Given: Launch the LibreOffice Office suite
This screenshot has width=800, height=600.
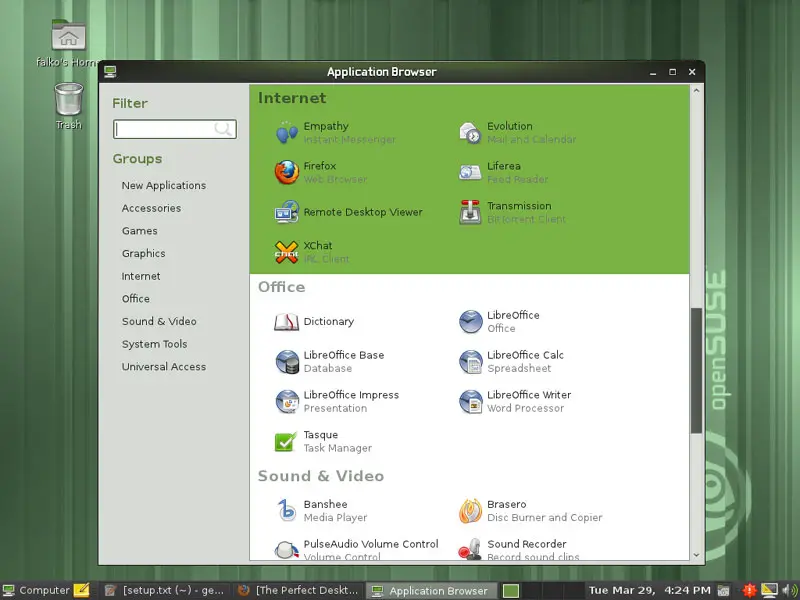Looking at the screenshot, I should (x=499, y=322).
